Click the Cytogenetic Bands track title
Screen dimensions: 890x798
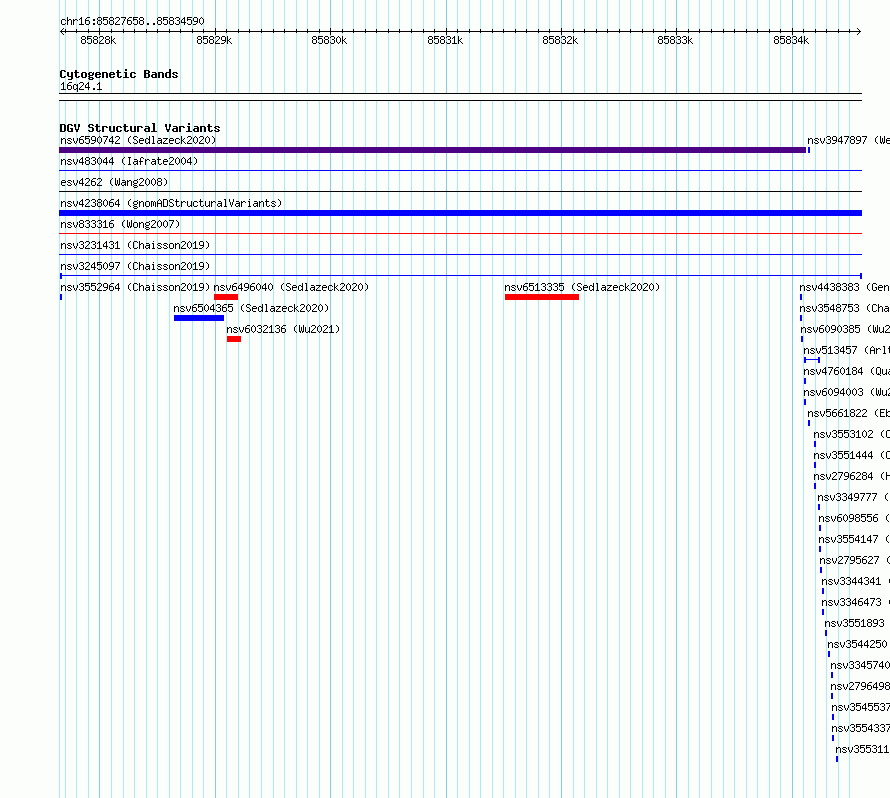coord(119,74)
